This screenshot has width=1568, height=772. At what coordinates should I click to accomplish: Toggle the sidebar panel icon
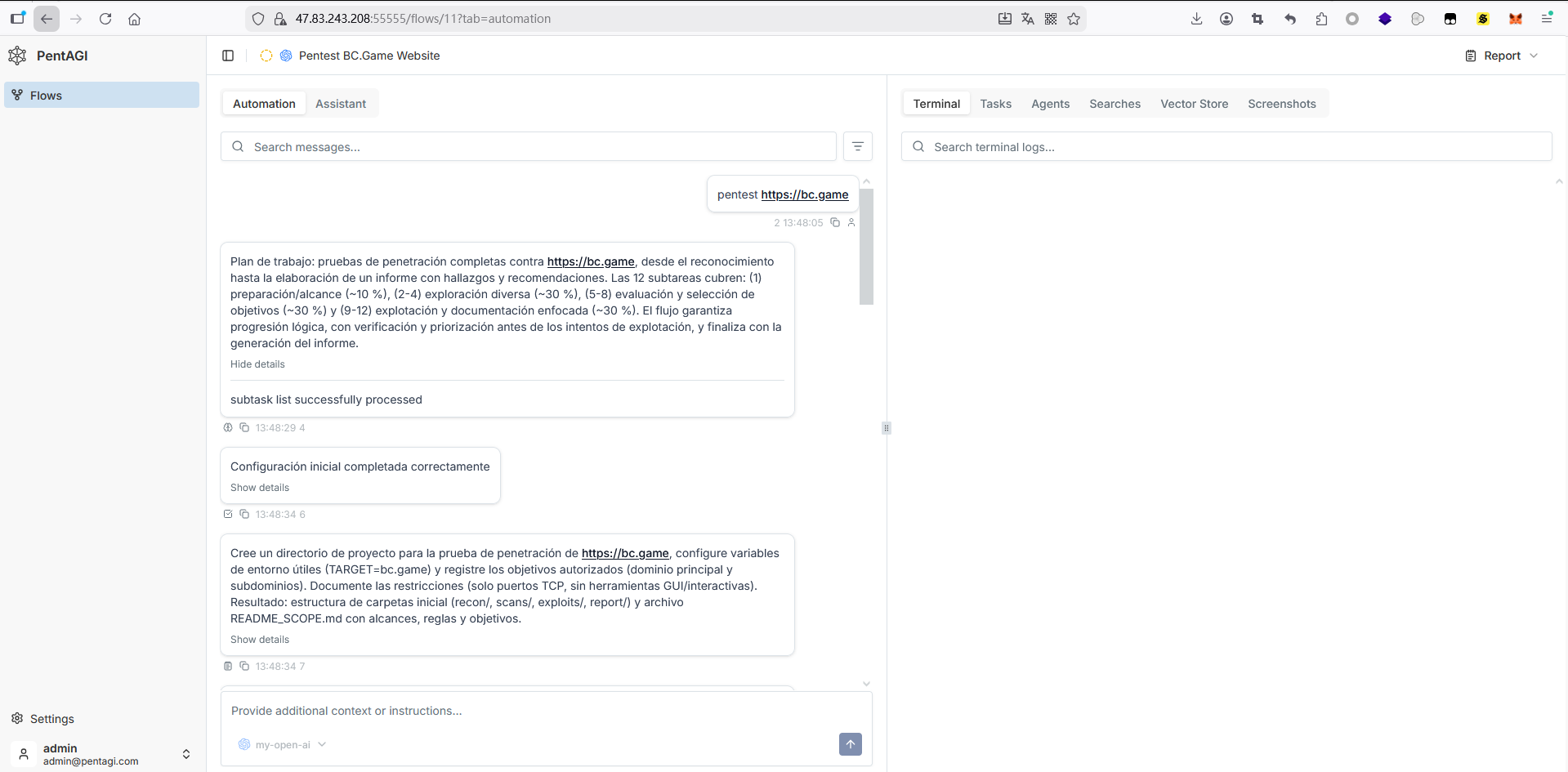pyautogui.click(x=228, y=56)
